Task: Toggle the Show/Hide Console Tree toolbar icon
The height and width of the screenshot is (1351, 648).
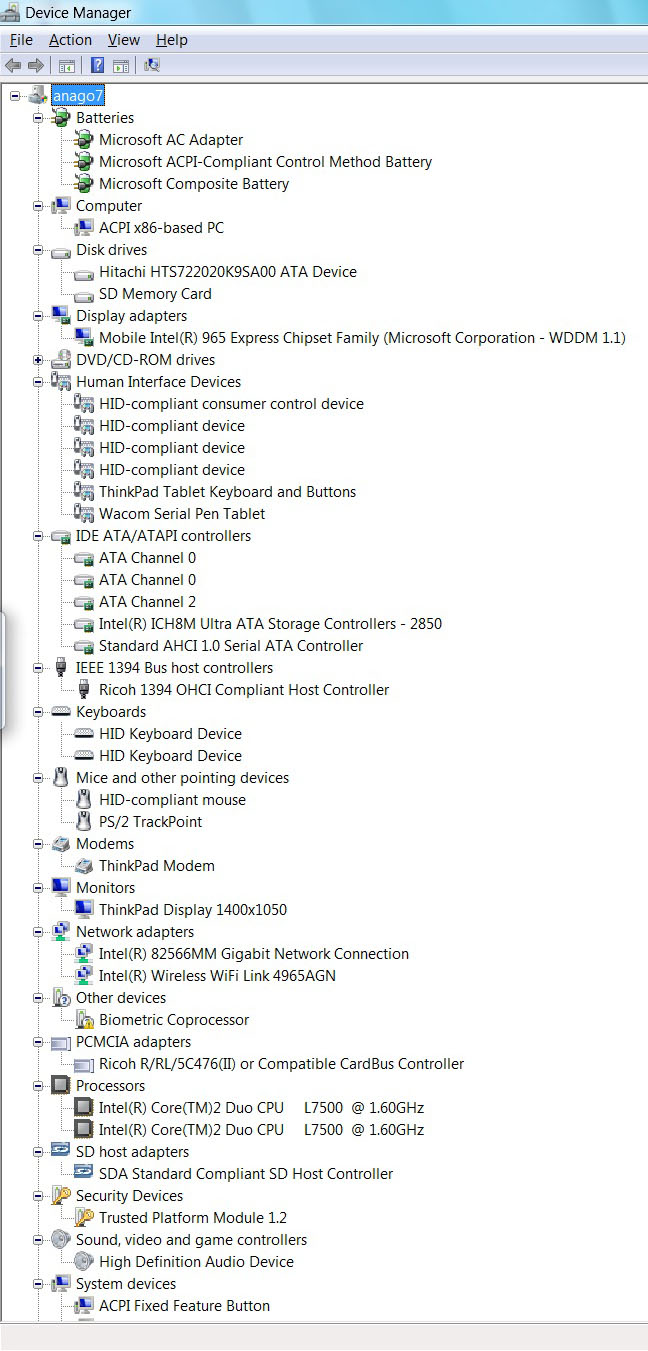Action: (x=67, y=65)
